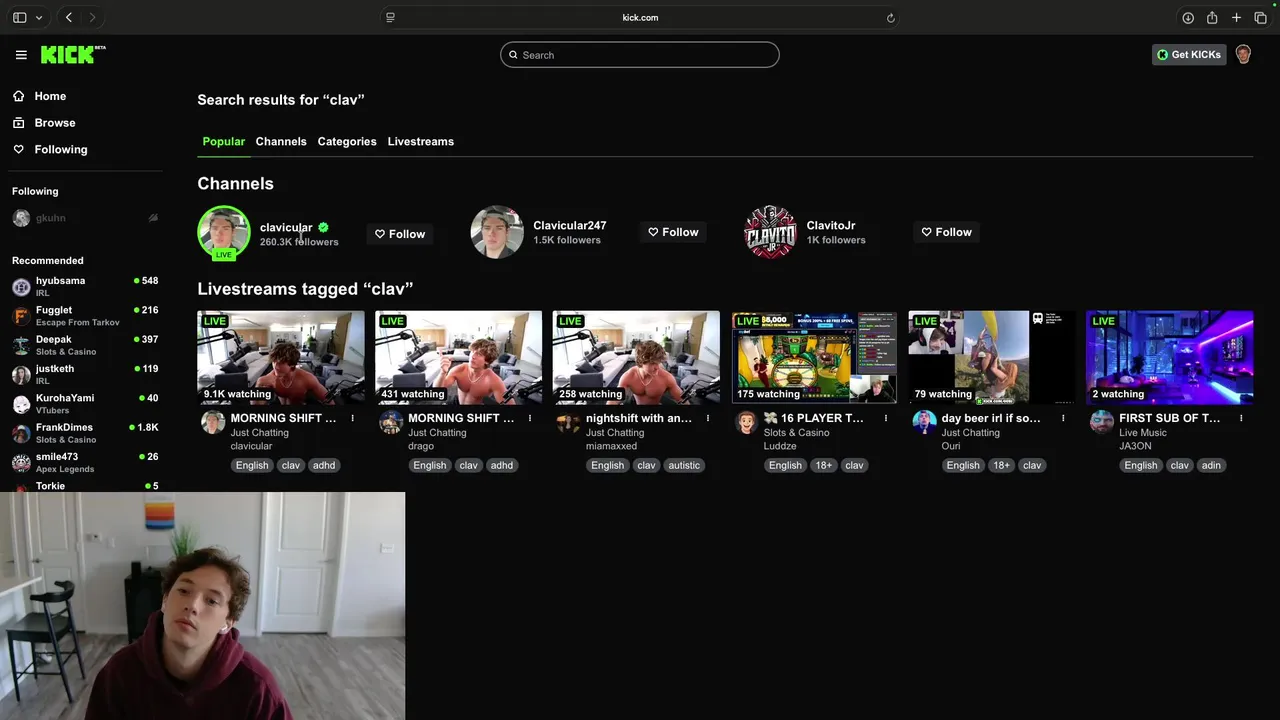
Task: Open the 2 watching Live Music thumbnail
Action: (1169, 357)
